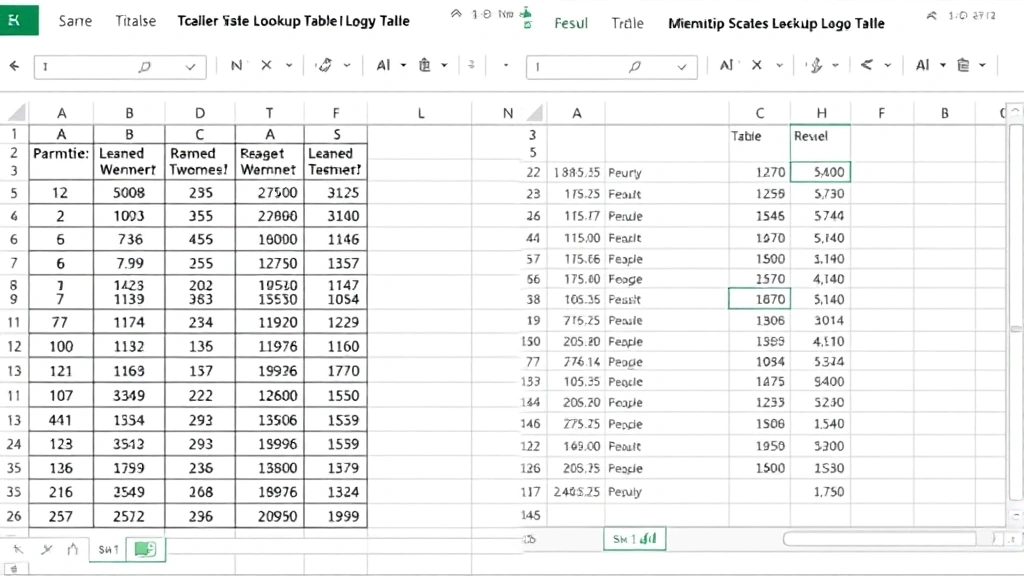Expand the right name box dropdown chevron
The height and width of the screenshot is (576, 1024).
(x=683, y=67)
